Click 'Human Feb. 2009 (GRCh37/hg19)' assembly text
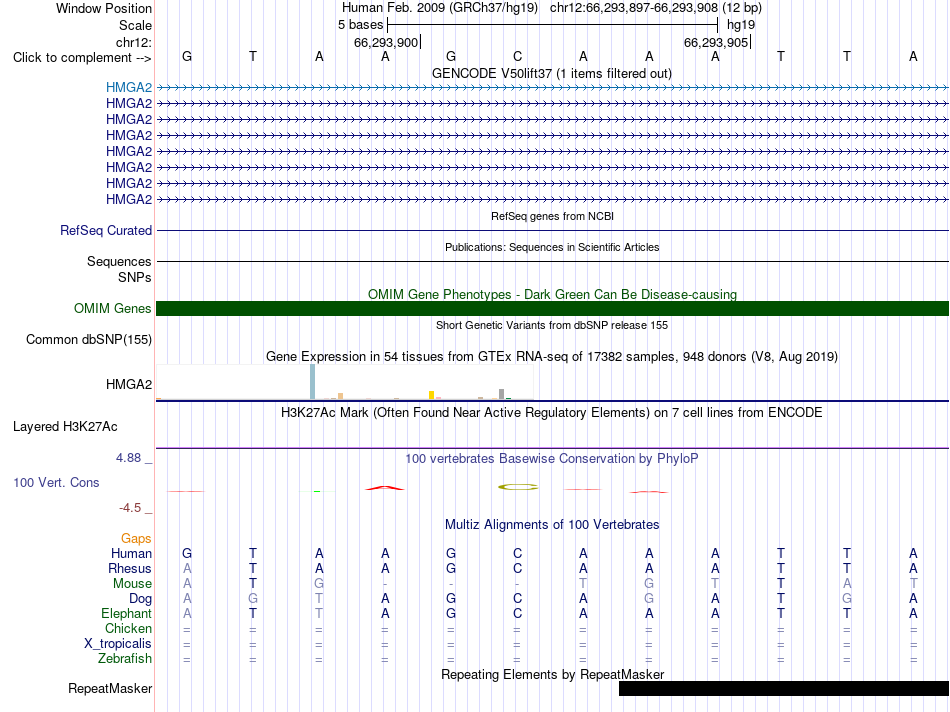The height and width of the screenshot is (712, 950). [440, 8]
